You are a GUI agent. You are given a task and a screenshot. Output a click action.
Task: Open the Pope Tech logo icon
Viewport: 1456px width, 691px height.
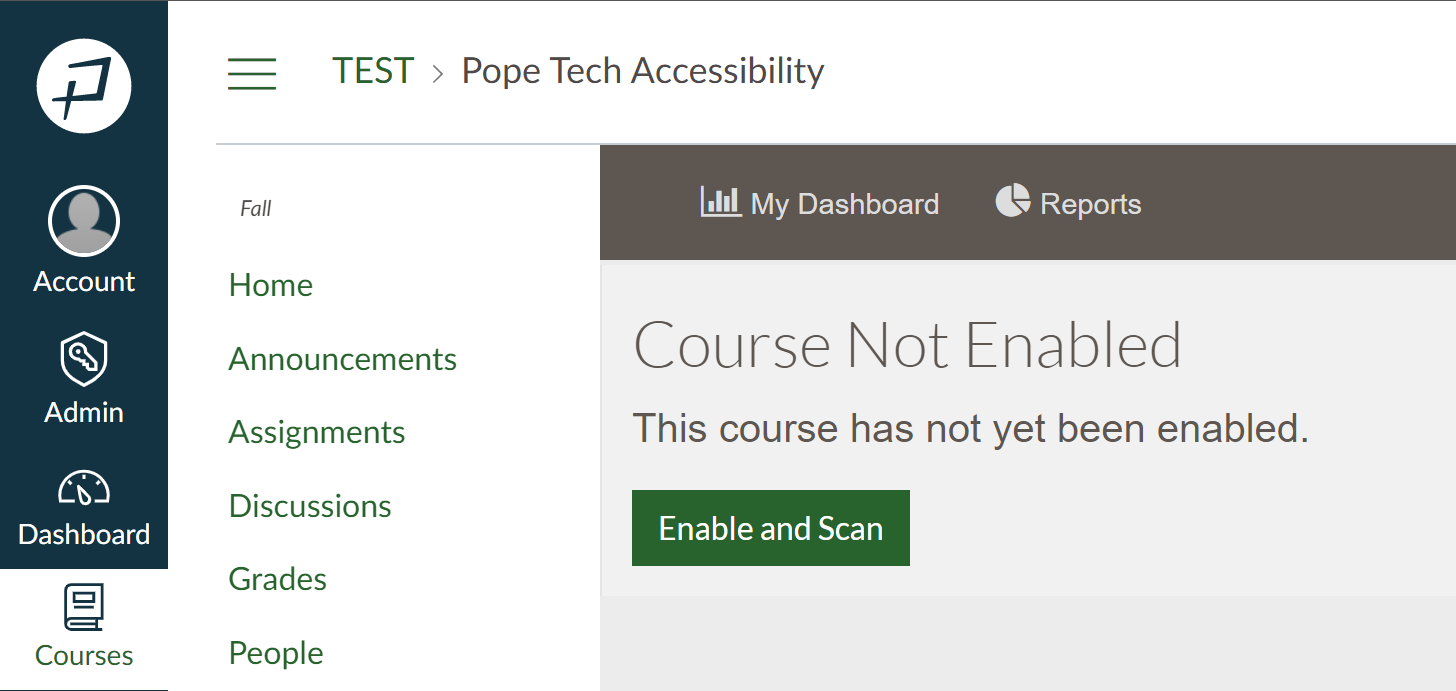click(84, 86)
